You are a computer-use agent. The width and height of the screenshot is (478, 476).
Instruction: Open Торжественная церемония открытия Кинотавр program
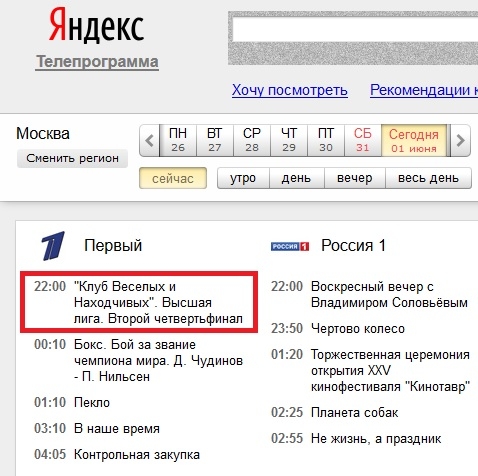pos(390,371)
